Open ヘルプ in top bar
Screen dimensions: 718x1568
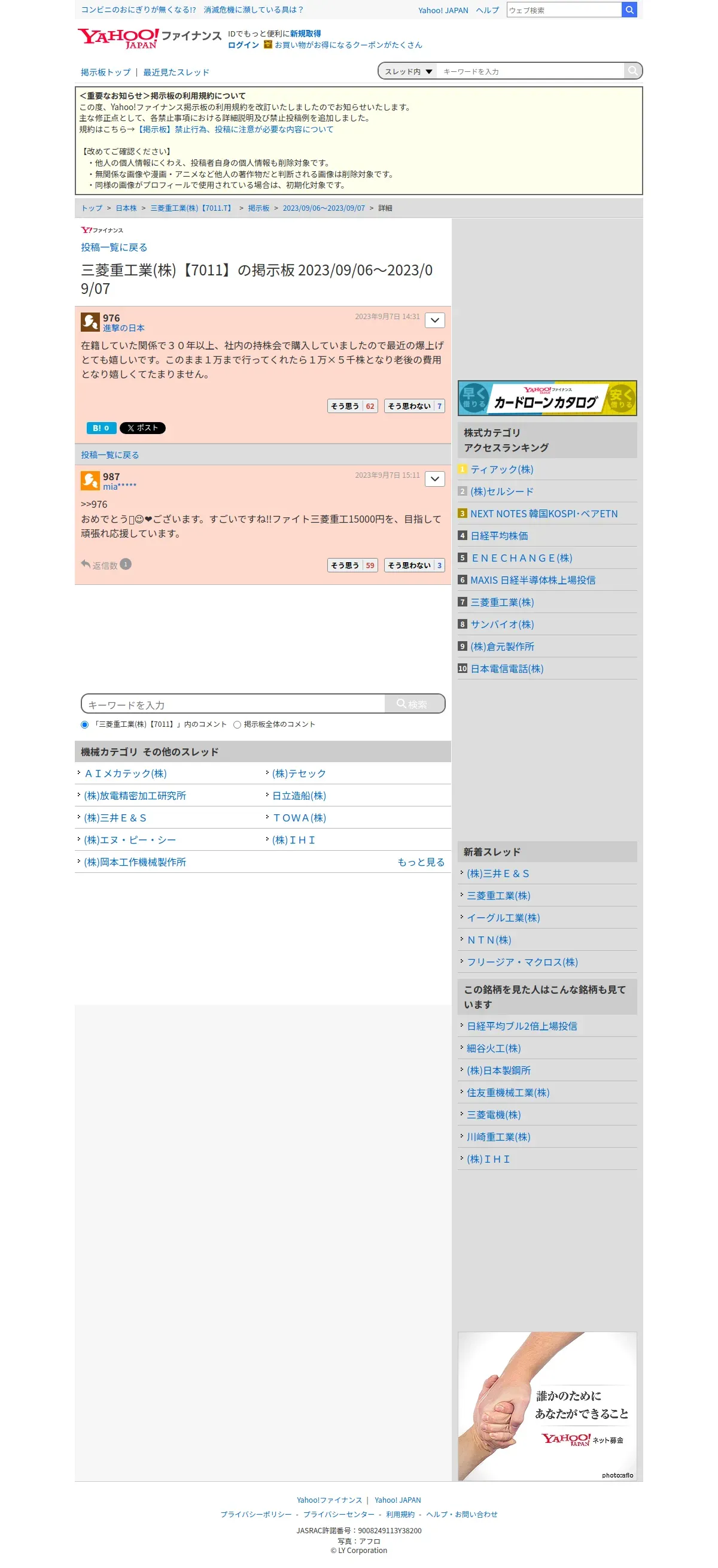coord(488,10)
